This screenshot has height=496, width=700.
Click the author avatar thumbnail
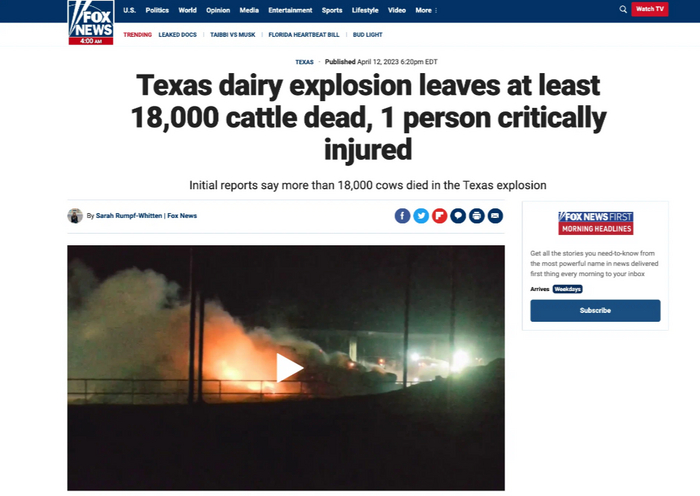coord(75,216)
